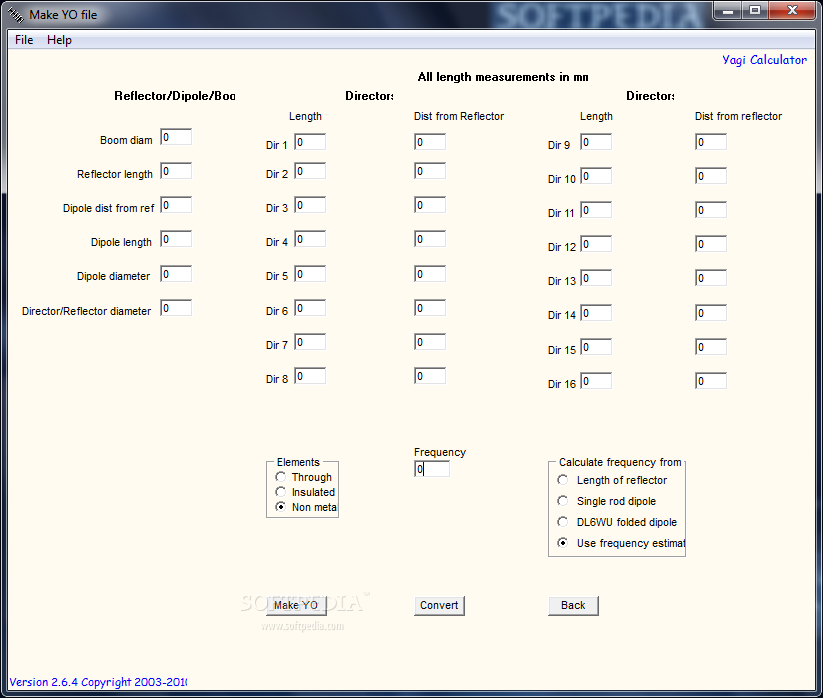
Task: Click Dir 2 dist from reflector field
Action: tap(430, 171)
